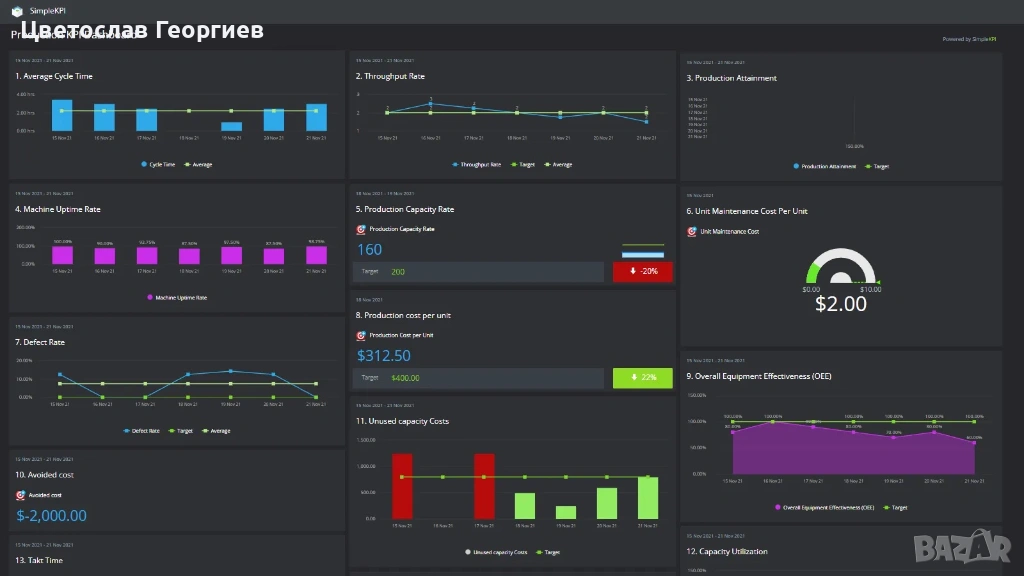Click the green up-arrow 22% indicator
1024x576 pixels.
[x=642, y=378]
